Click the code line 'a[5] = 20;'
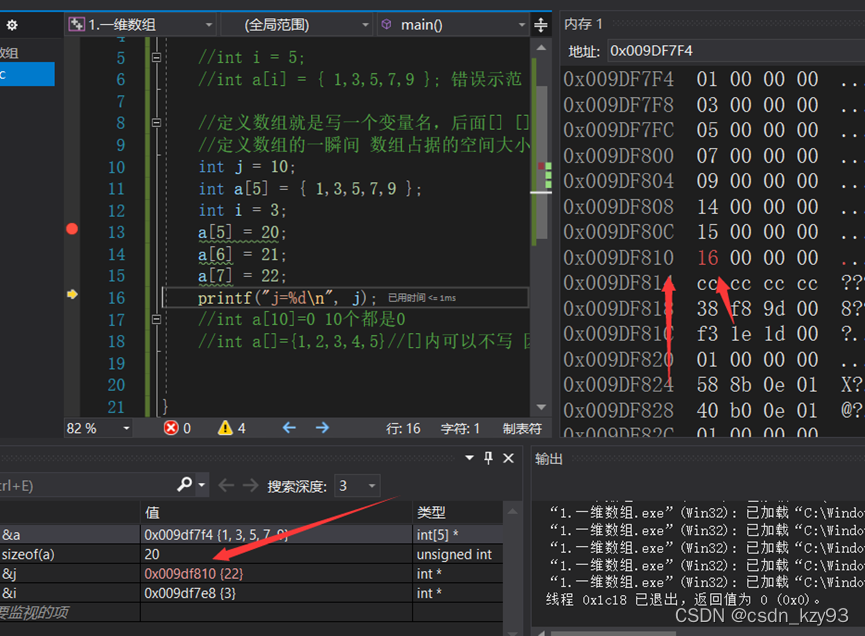 click(242, 232)
